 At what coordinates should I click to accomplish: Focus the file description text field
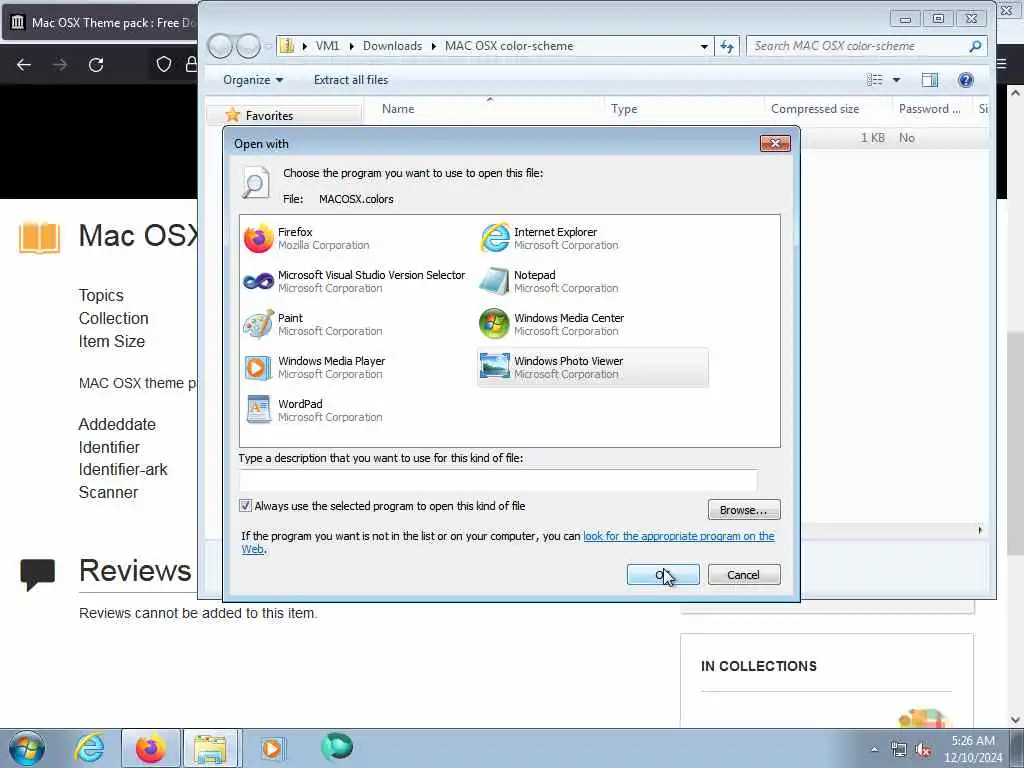click(x=498, y=480)
